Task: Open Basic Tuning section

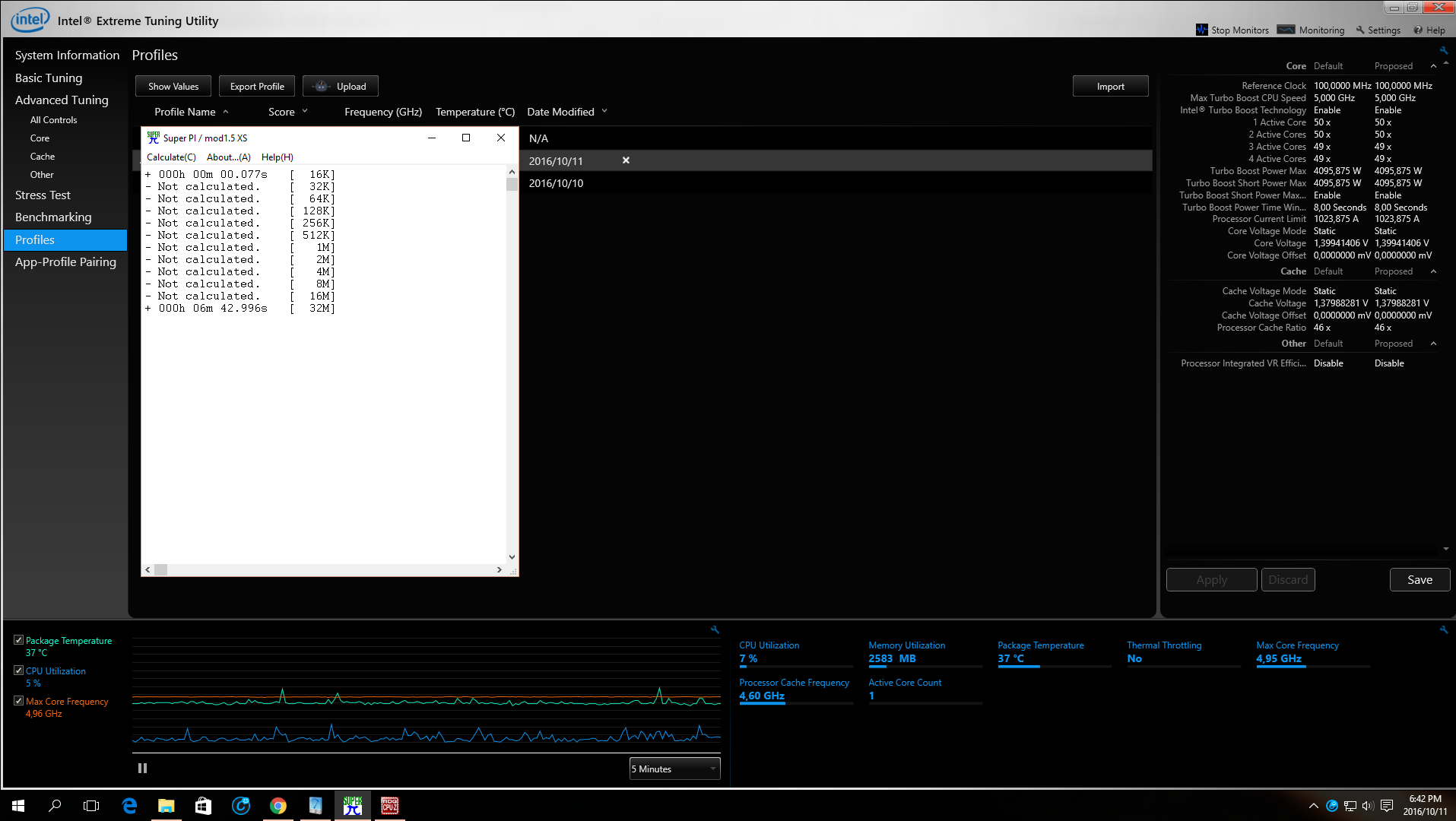Action: 49,78
